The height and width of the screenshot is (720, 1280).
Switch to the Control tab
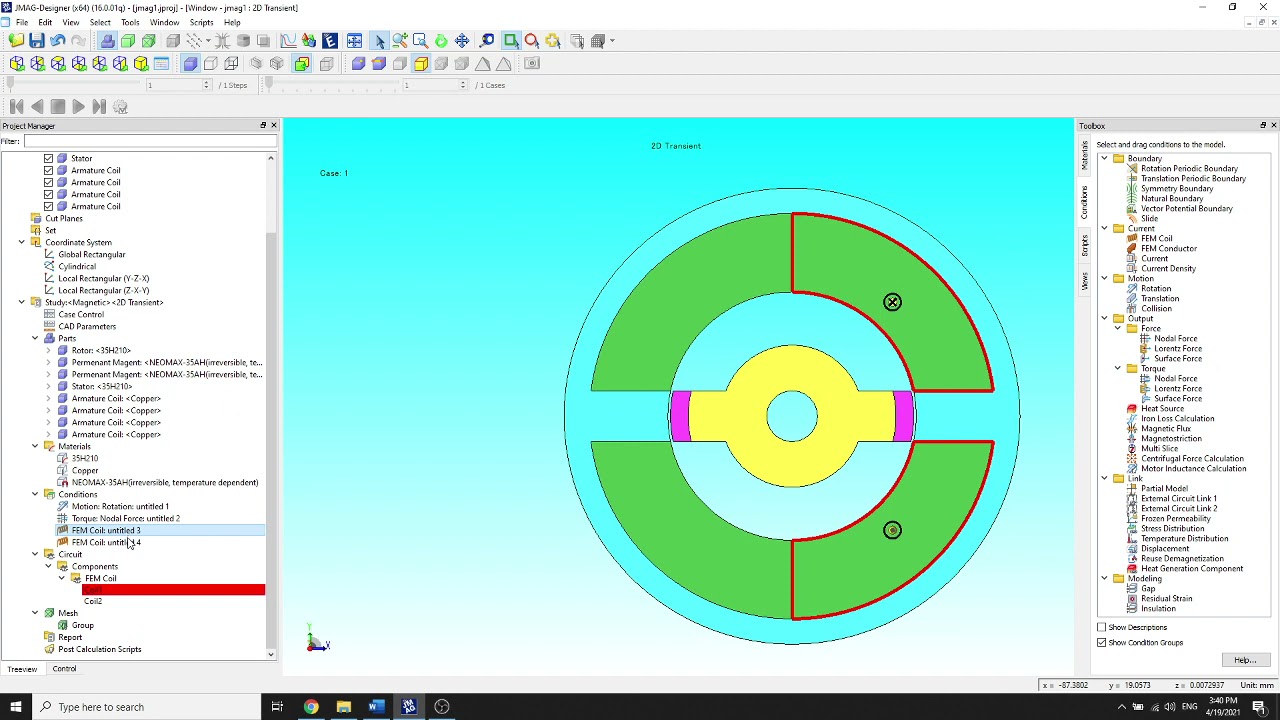[x=64, y=669]
